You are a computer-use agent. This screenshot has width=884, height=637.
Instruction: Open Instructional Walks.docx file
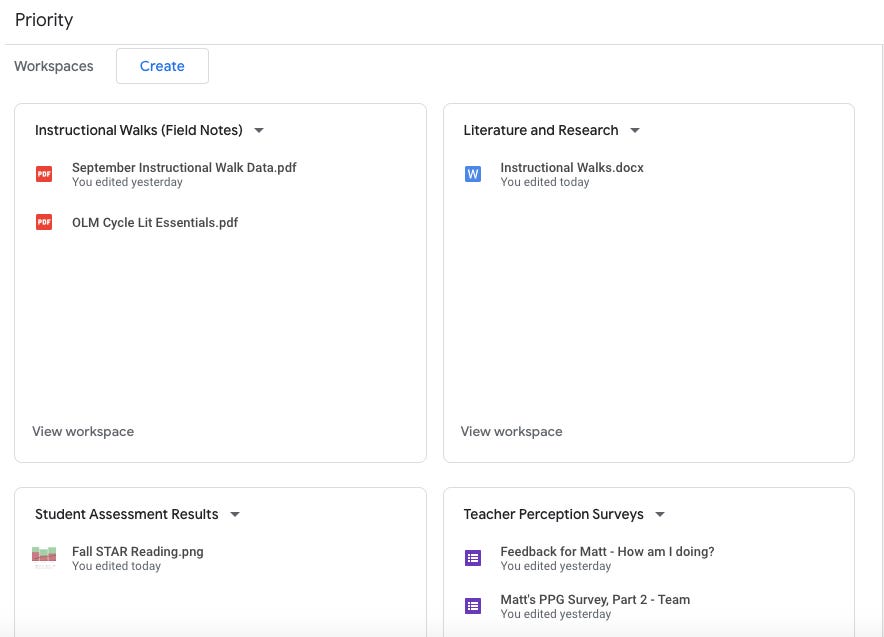(x=572, y=167)
